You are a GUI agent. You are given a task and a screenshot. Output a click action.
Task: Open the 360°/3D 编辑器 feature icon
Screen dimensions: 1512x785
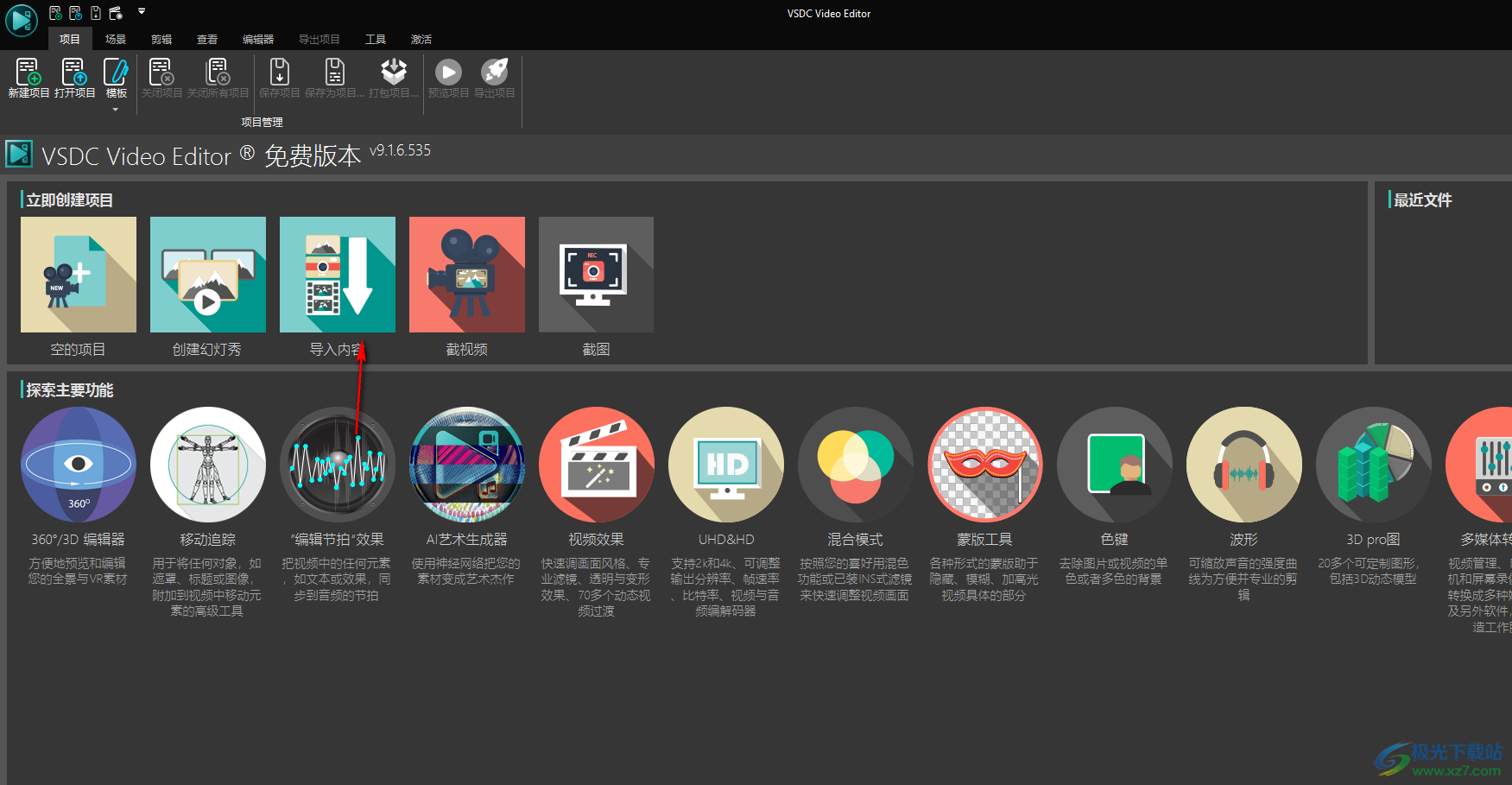pos(79,465)
